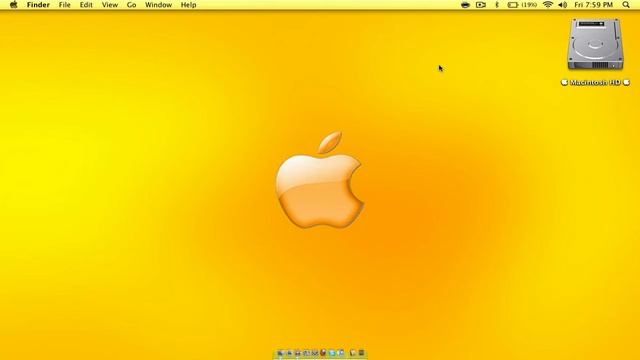This screenshot has width=640, height=360.
Task: Open the Finder application menu
Action: 38,5
